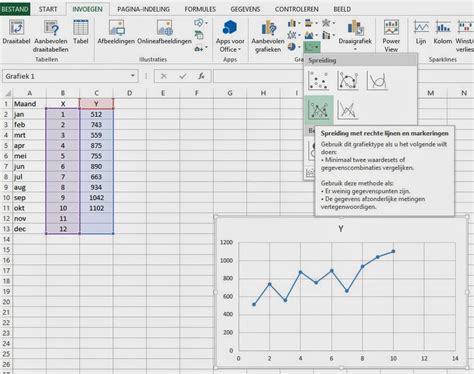The width and height of the screenshot is (474, 374).
Task: Click cell containing 1102
Action: [x=96, y=208]
